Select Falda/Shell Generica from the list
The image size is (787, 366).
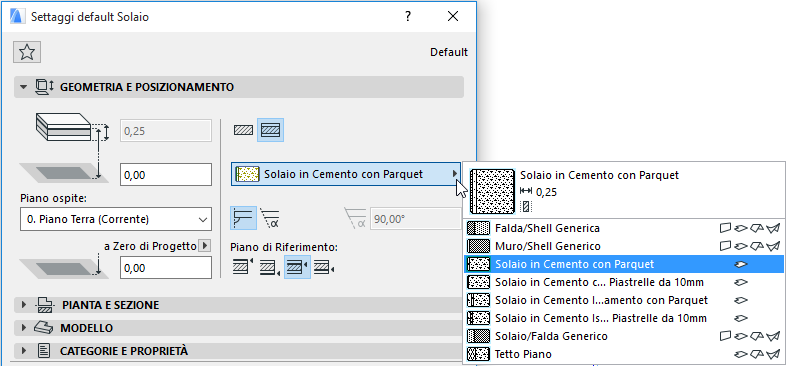pyautogui.click(x=623, y=228)
